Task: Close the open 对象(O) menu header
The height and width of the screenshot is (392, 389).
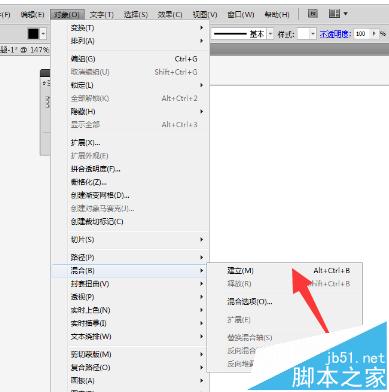Action: (67, 15)
